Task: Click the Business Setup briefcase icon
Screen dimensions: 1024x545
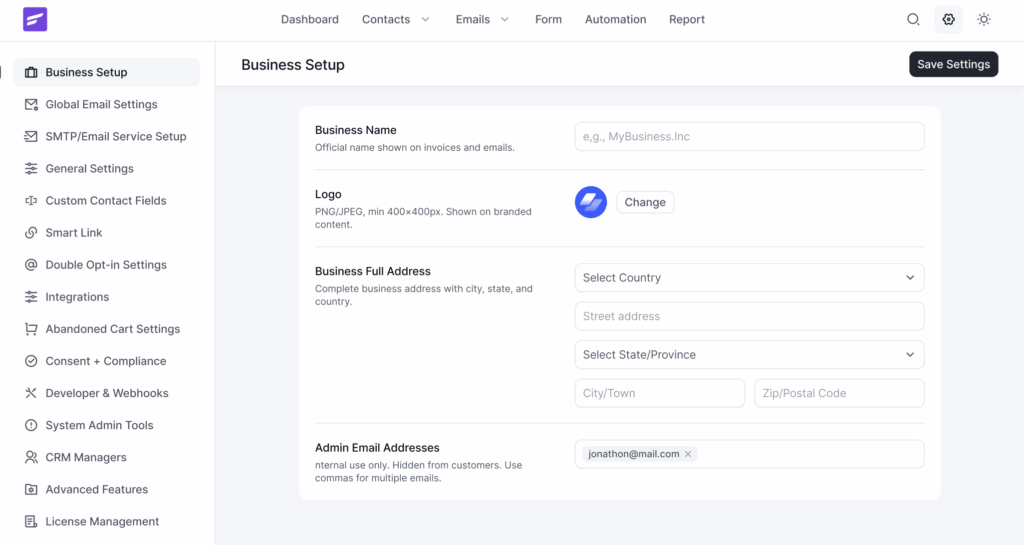Action: 31,72
